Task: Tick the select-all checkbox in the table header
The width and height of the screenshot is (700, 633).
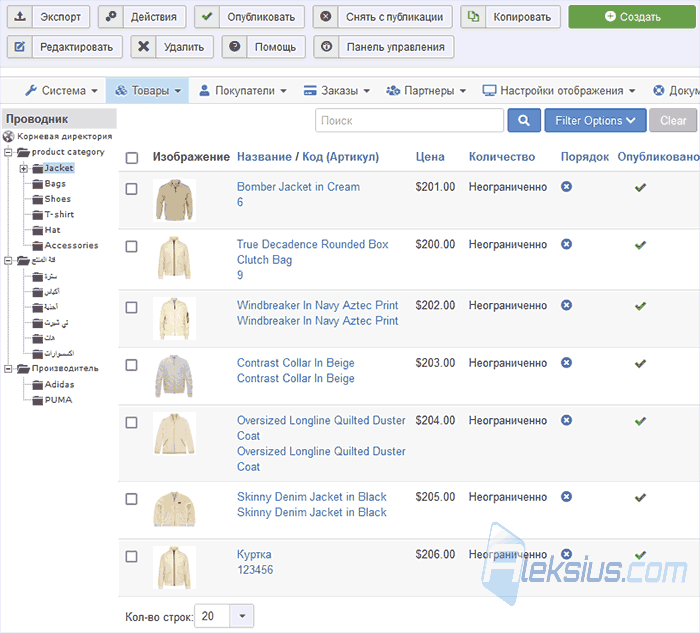Action: (x=132, y=158)
